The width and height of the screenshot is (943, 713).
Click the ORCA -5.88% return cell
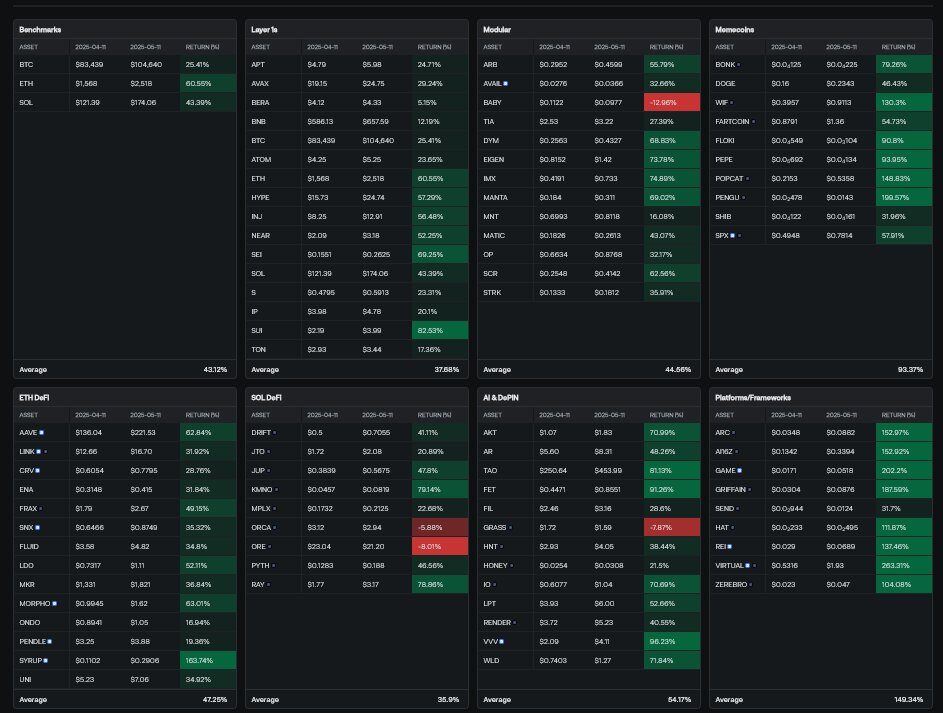[440, 528]
